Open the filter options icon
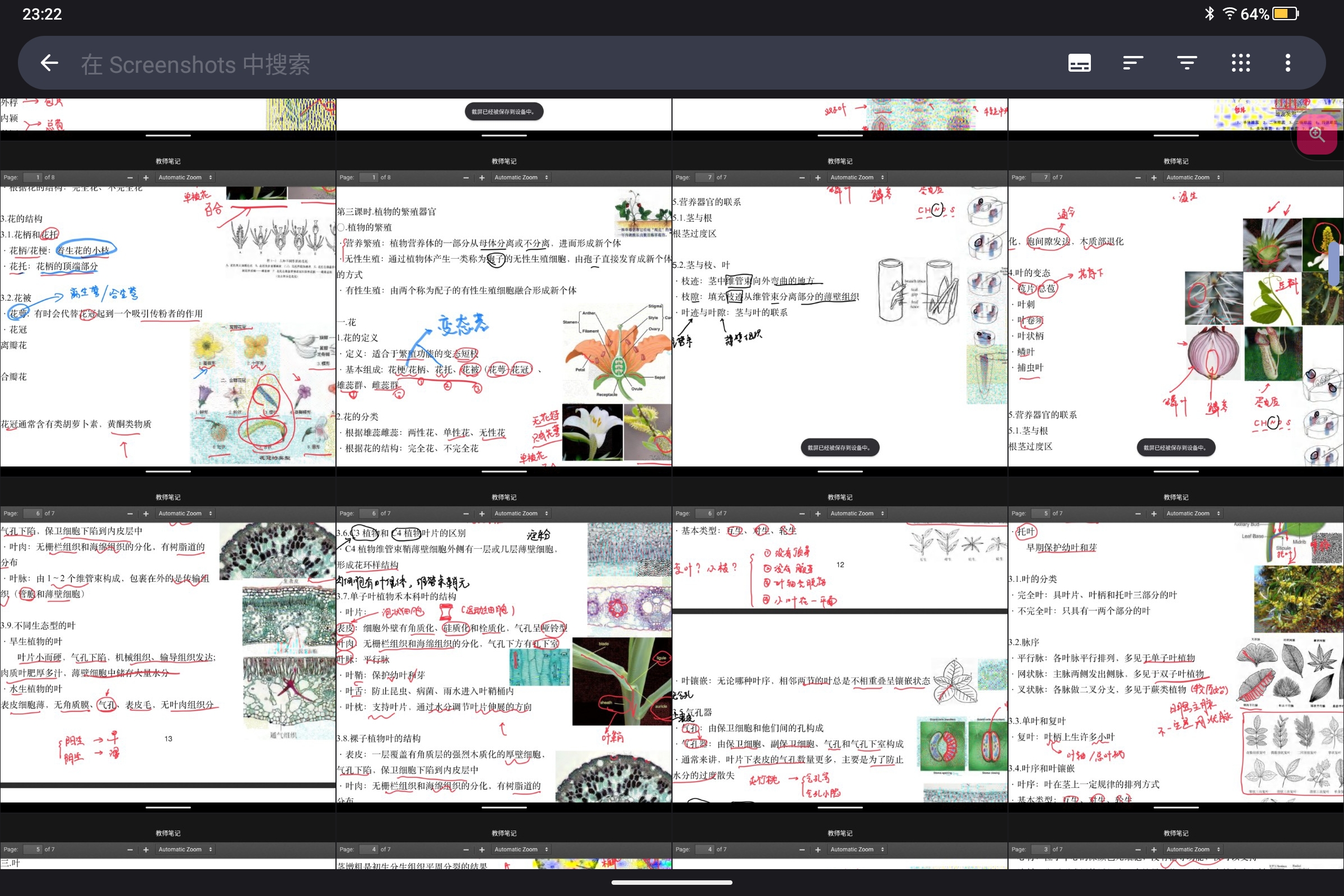This screenshot has height=896, width=1344. [x=1187, y=63]
